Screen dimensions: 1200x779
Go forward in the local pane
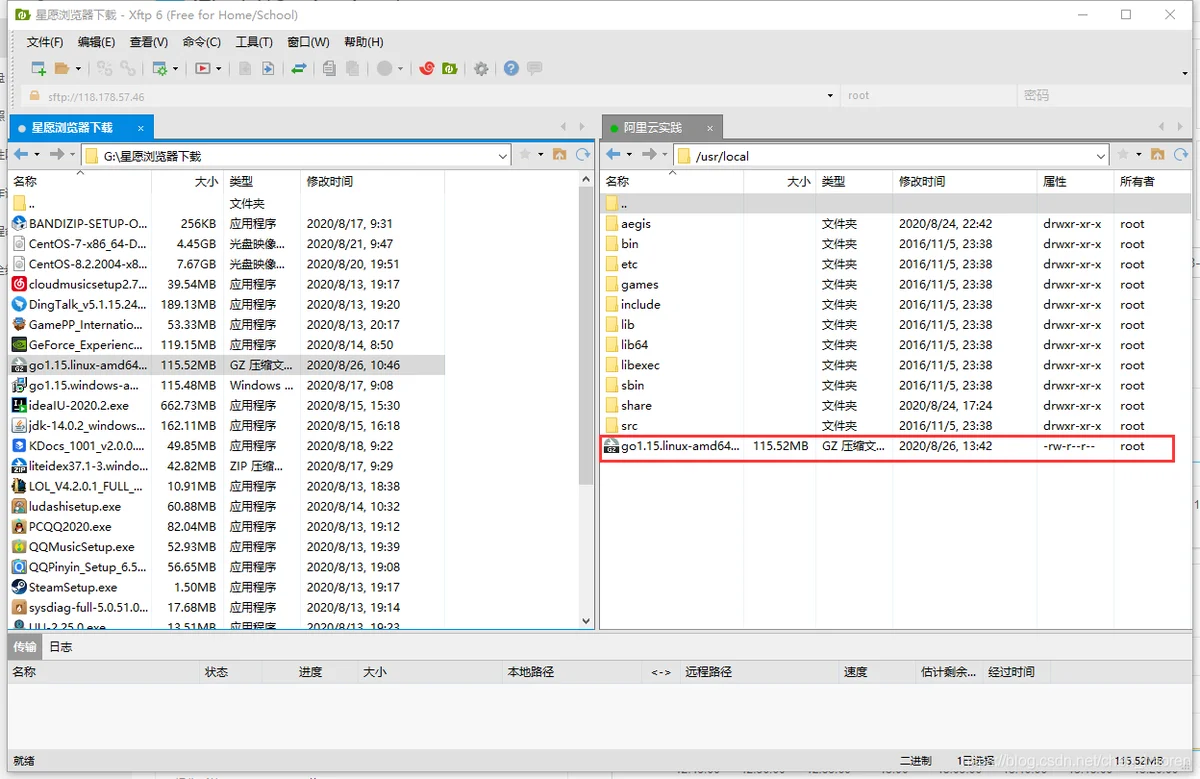[57, 155]
